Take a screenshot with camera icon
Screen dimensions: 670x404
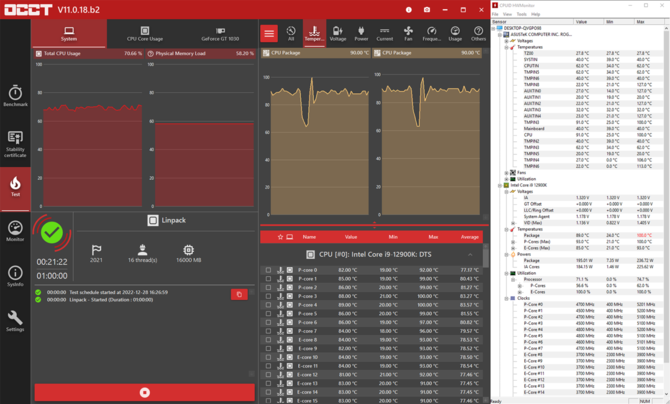pos(427,9)
